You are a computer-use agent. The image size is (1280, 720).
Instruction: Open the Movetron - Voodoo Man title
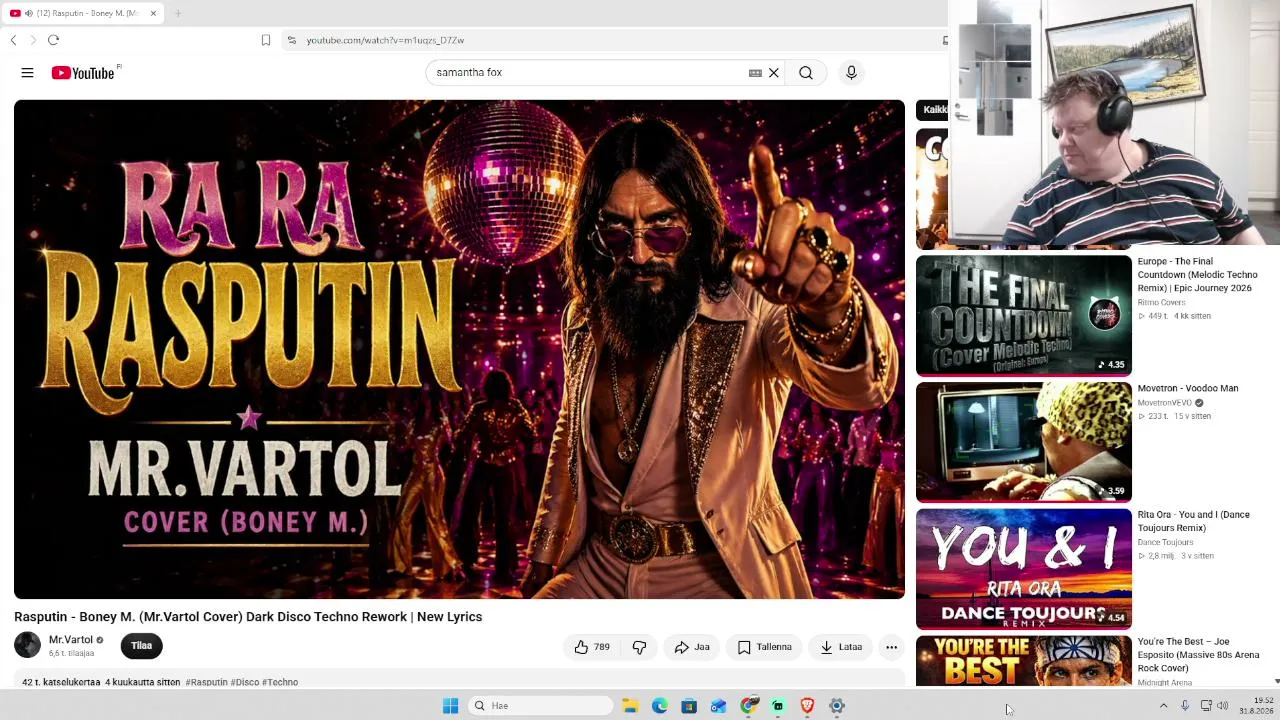click(1187, 388)
